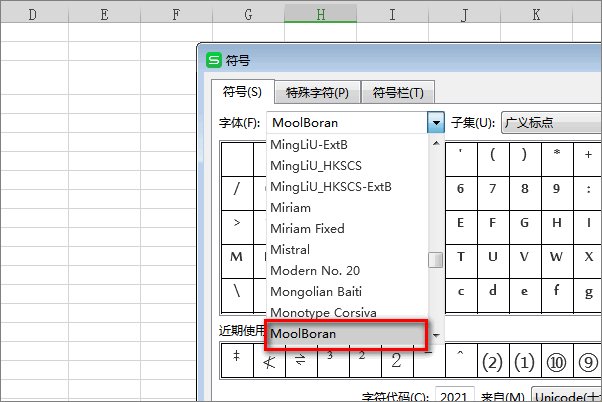Click font list scrollbar up arrow
Viewport: 602px width, 402px height.
[436, 143]
